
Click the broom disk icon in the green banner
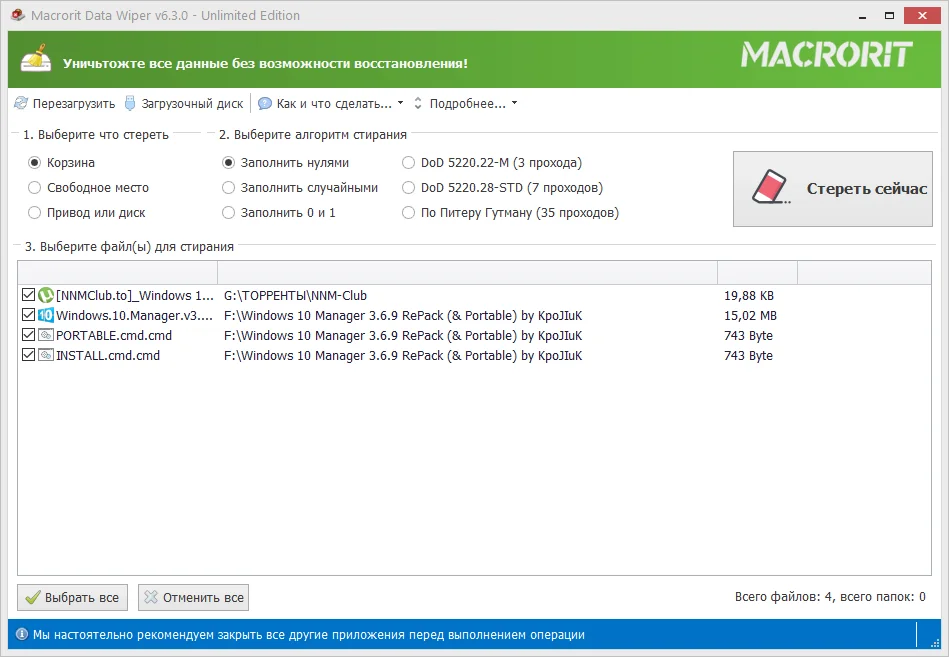click(36, 59)
